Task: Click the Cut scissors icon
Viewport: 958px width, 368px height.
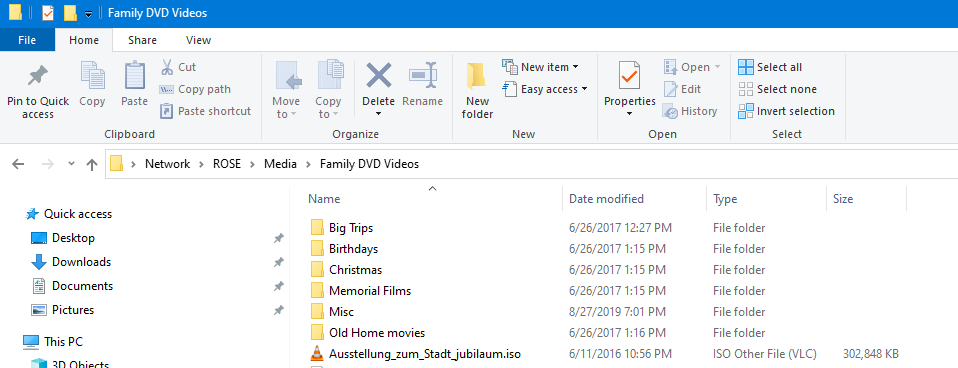Action: [x=166, y=67]
